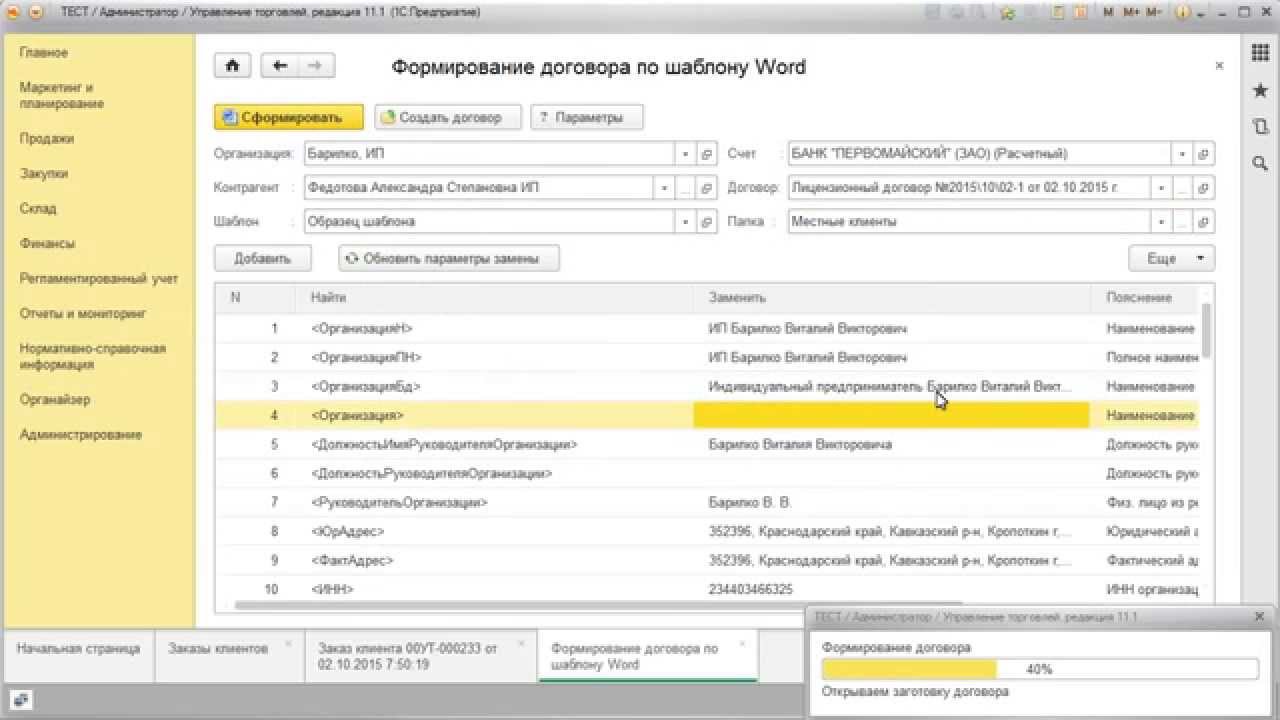
Task: Click Обновить параметры замены button
Action: 449,258
